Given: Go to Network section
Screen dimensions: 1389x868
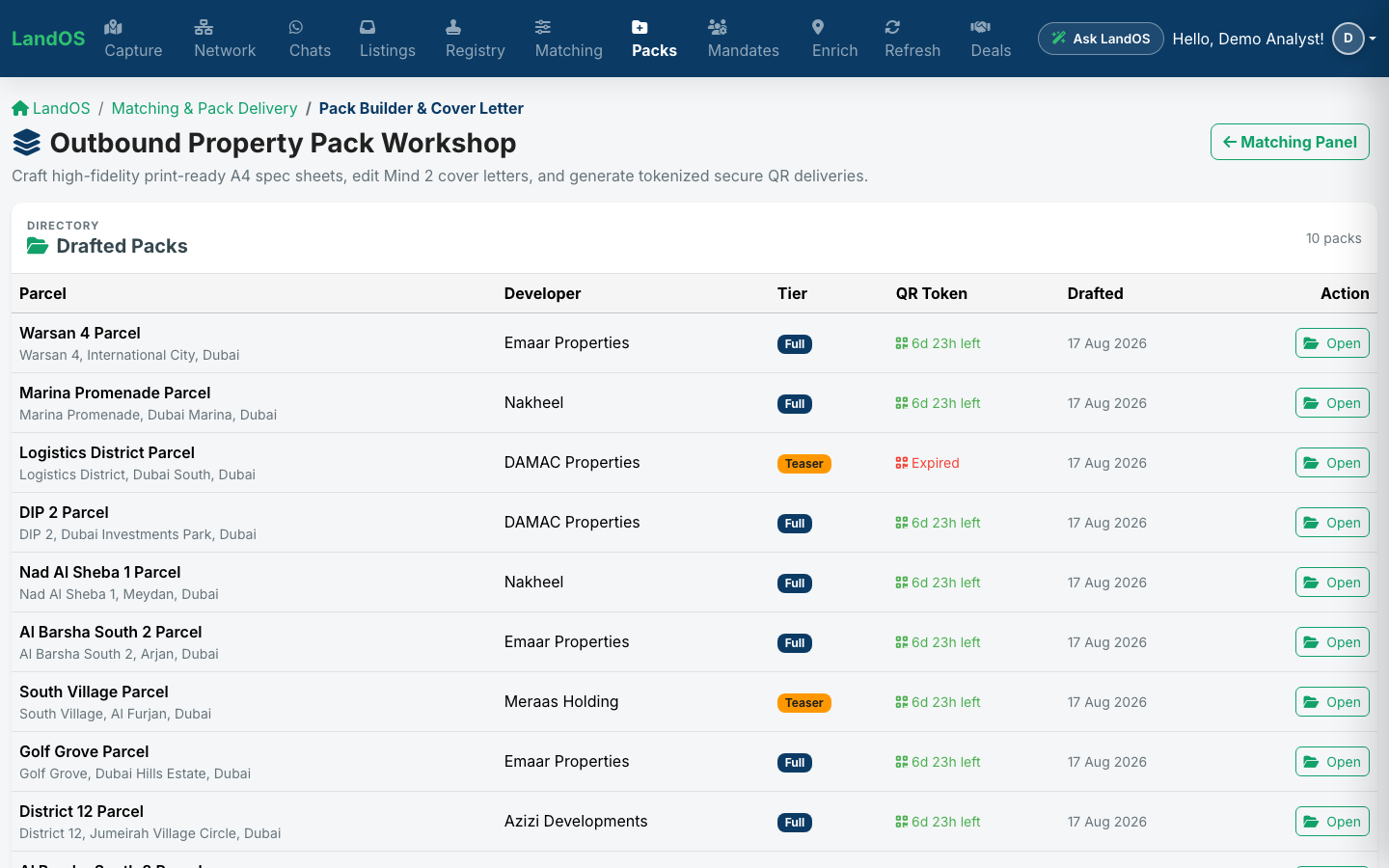Looking at the screenshot, I should [225, 39].
